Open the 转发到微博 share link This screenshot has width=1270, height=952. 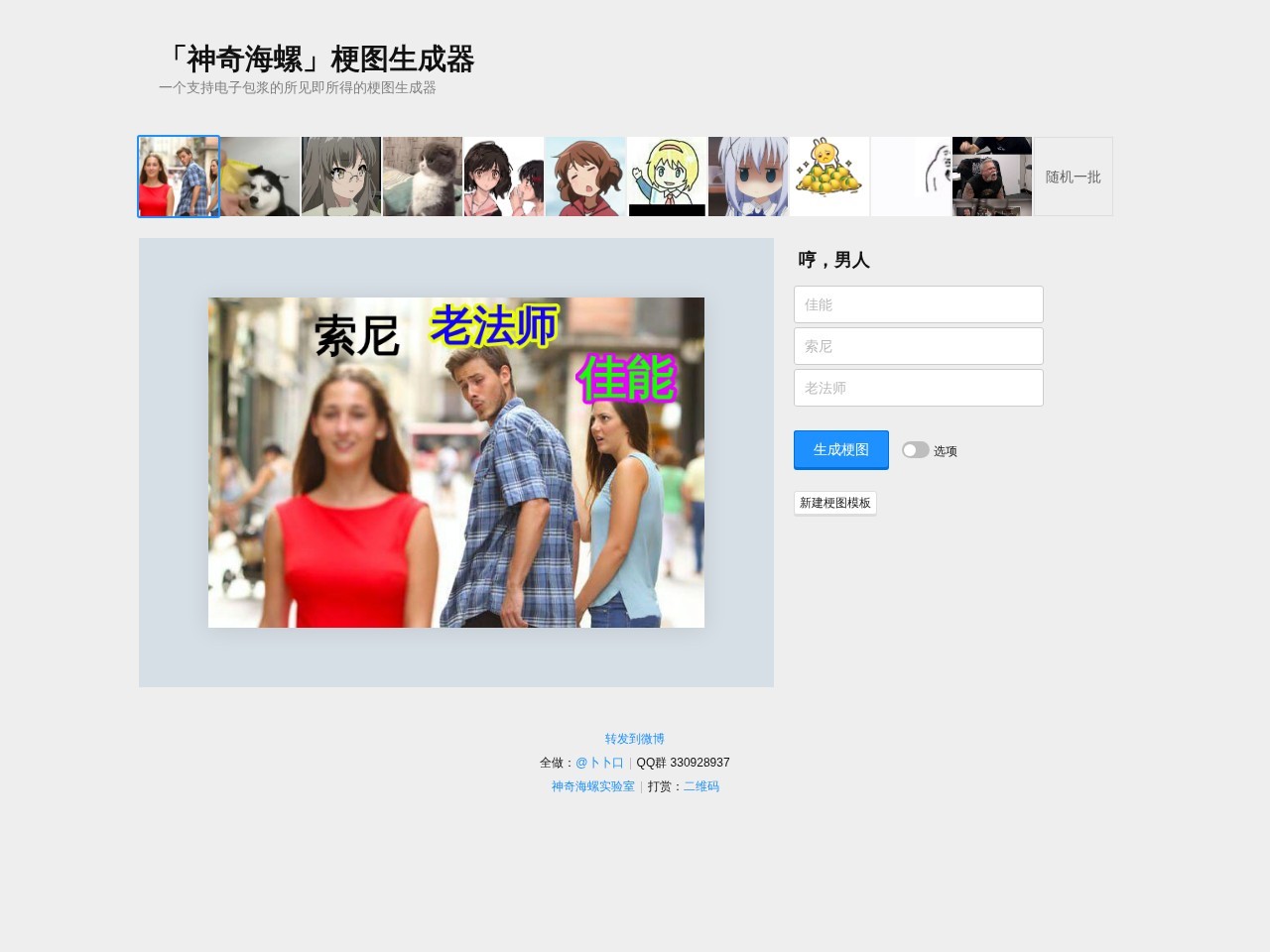pyautogui.click(x=635, y=739)
